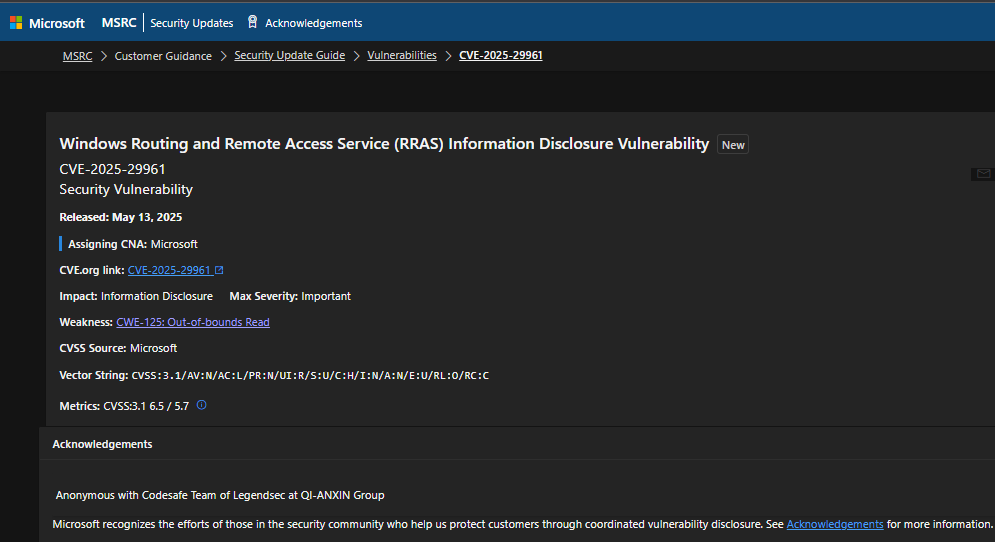Follow the Acknowledgements link in the footer text
This screenshot has height=542, width=995.
(x=834, y=524)
